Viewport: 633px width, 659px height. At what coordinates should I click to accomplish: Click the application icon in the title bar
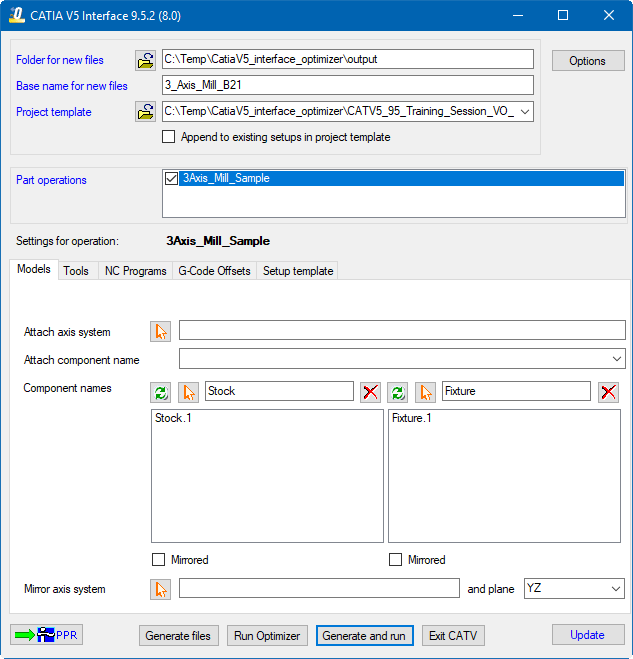(x=17, y=16)
